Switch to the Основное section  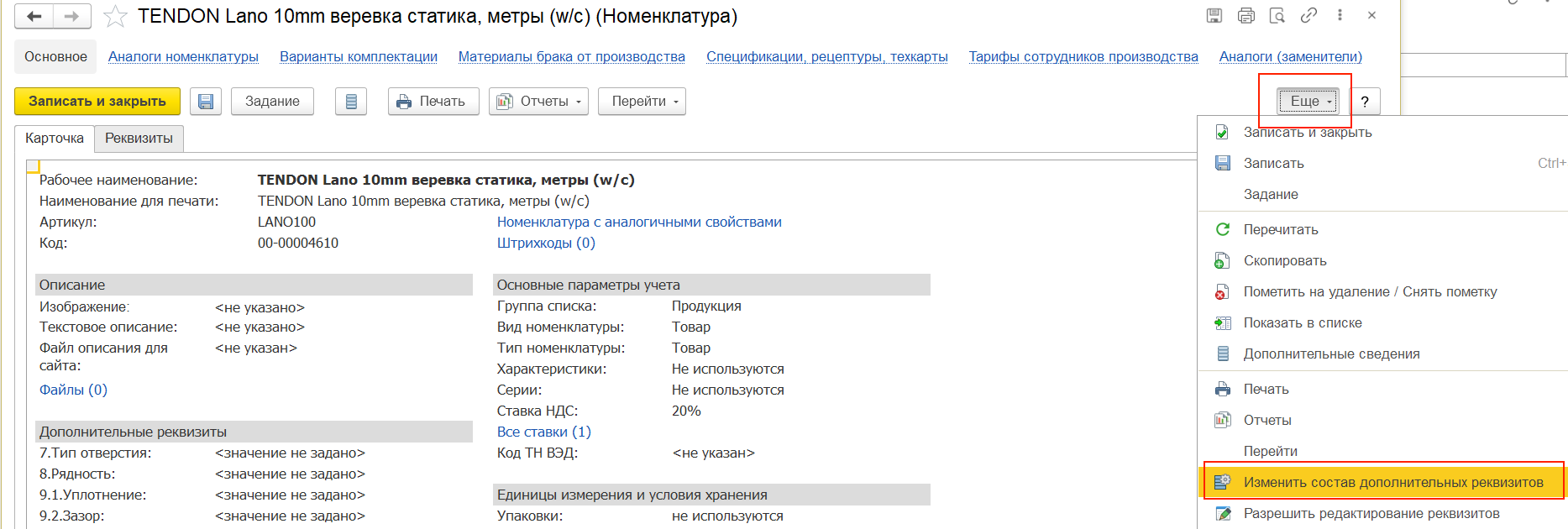pyautogui.click(x=55, y=57)
